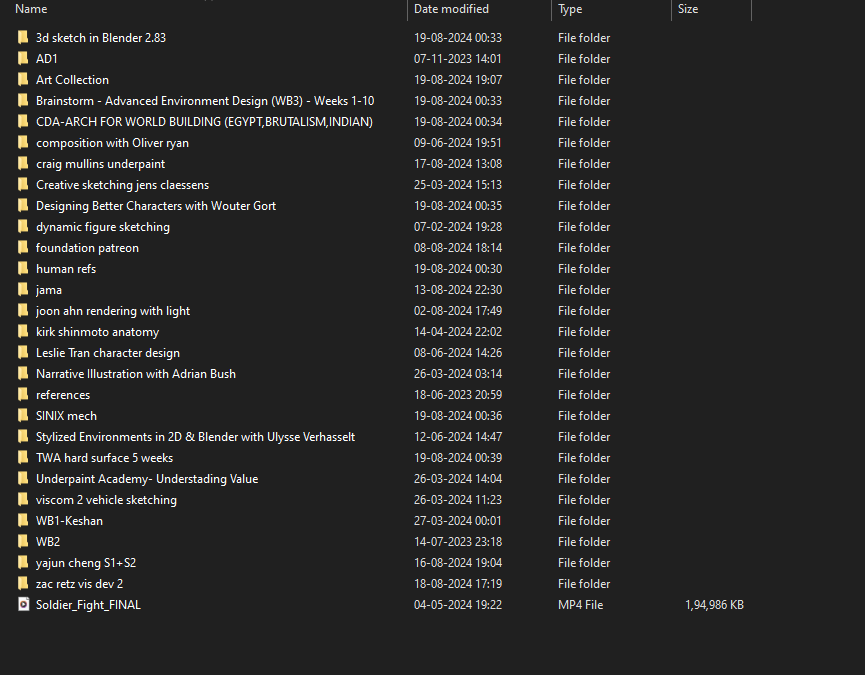Select 'Leslie Tran character design' folder name
Screen dimensions: 865x675
pos(108,352)
